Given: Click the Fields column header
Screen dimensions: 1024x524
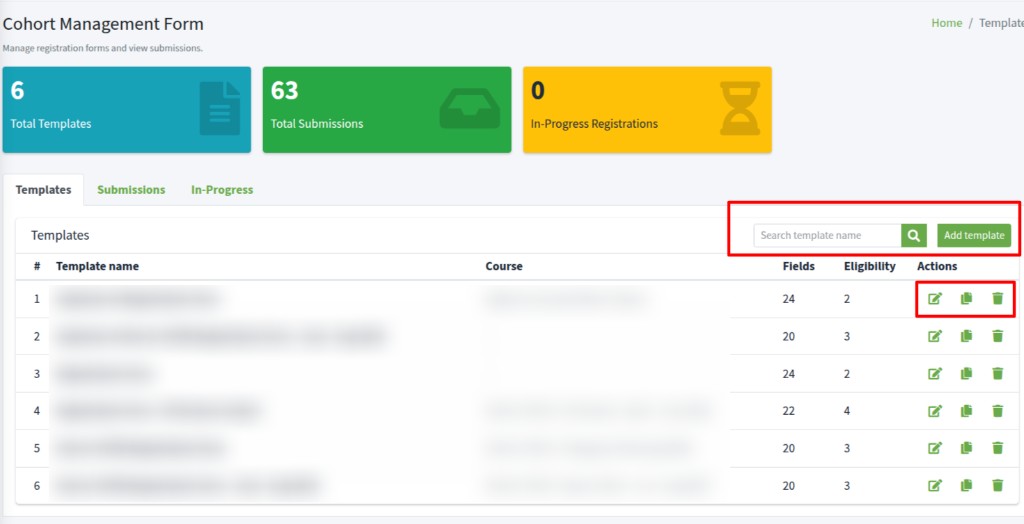Looking at the screenshot, I should coord(799,267).
